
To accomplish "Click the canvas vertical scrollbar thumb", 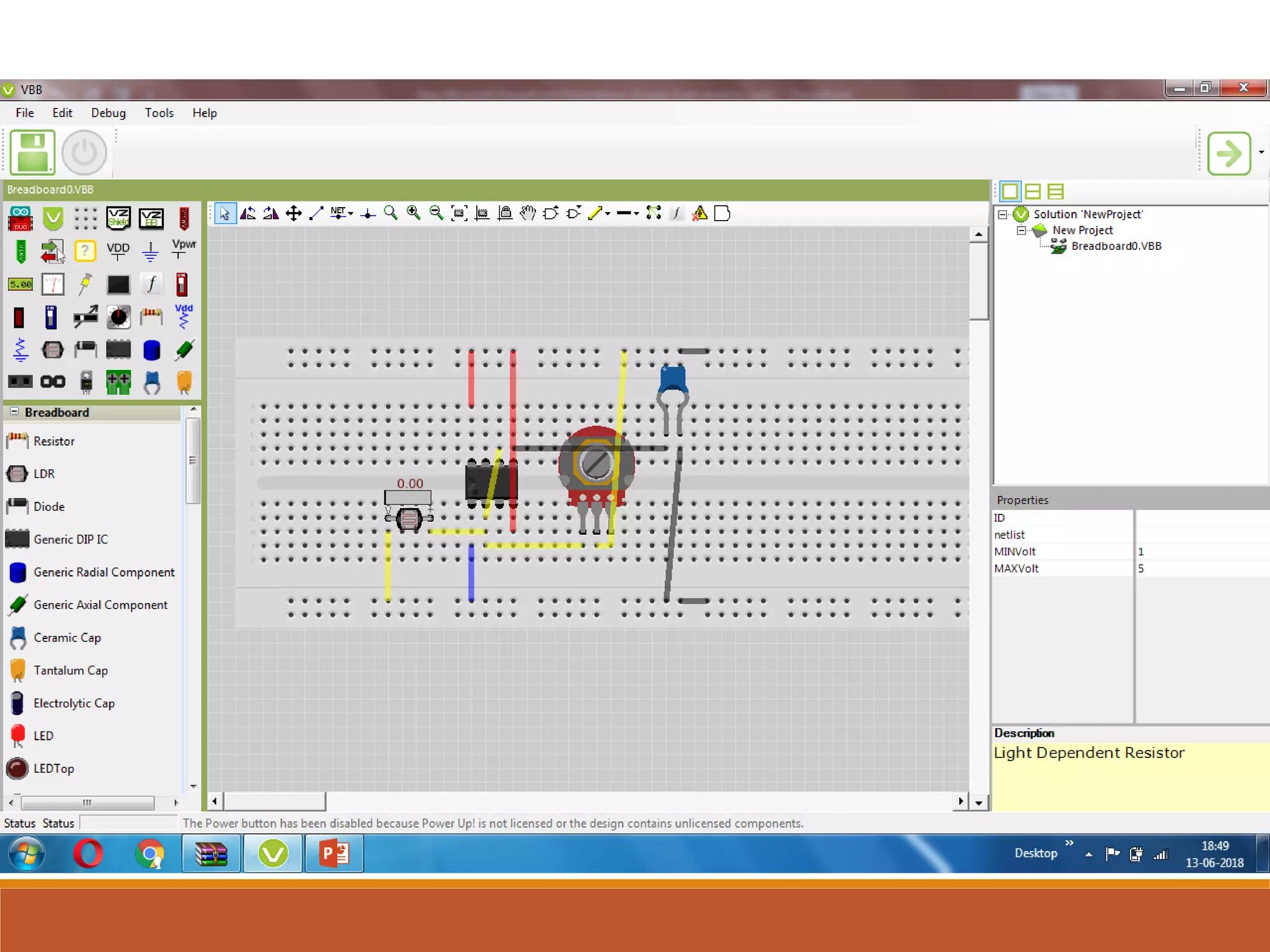I will click(x=979, y=282).
